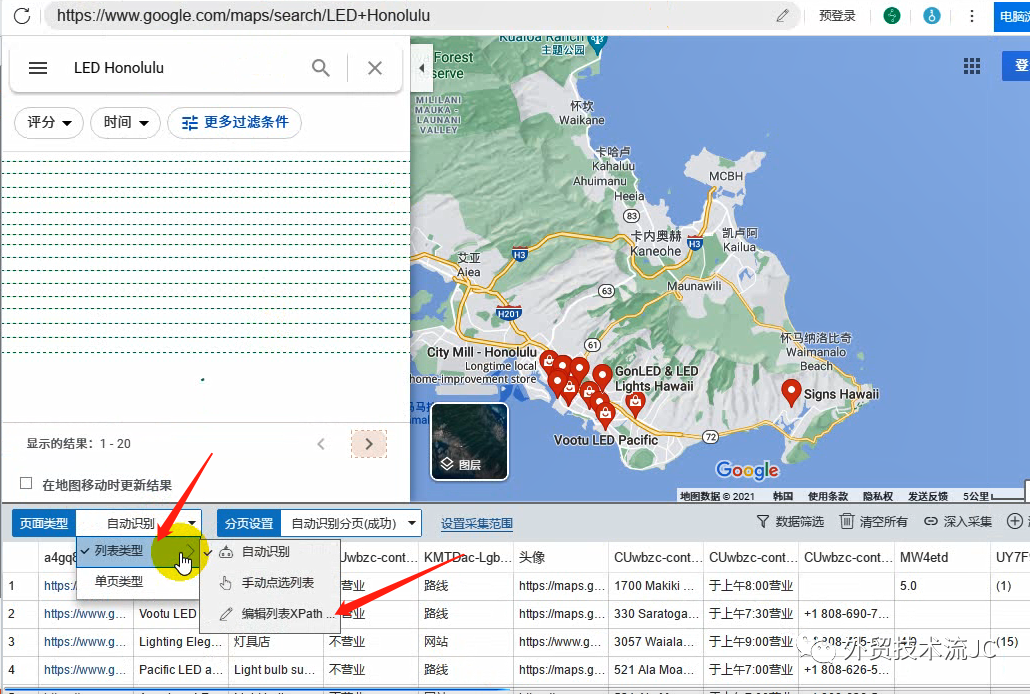Image resolution: width=1030 pixels, height=694 pixels.
Task: Click cell '网站' in row 3
Action: point(466,642)
